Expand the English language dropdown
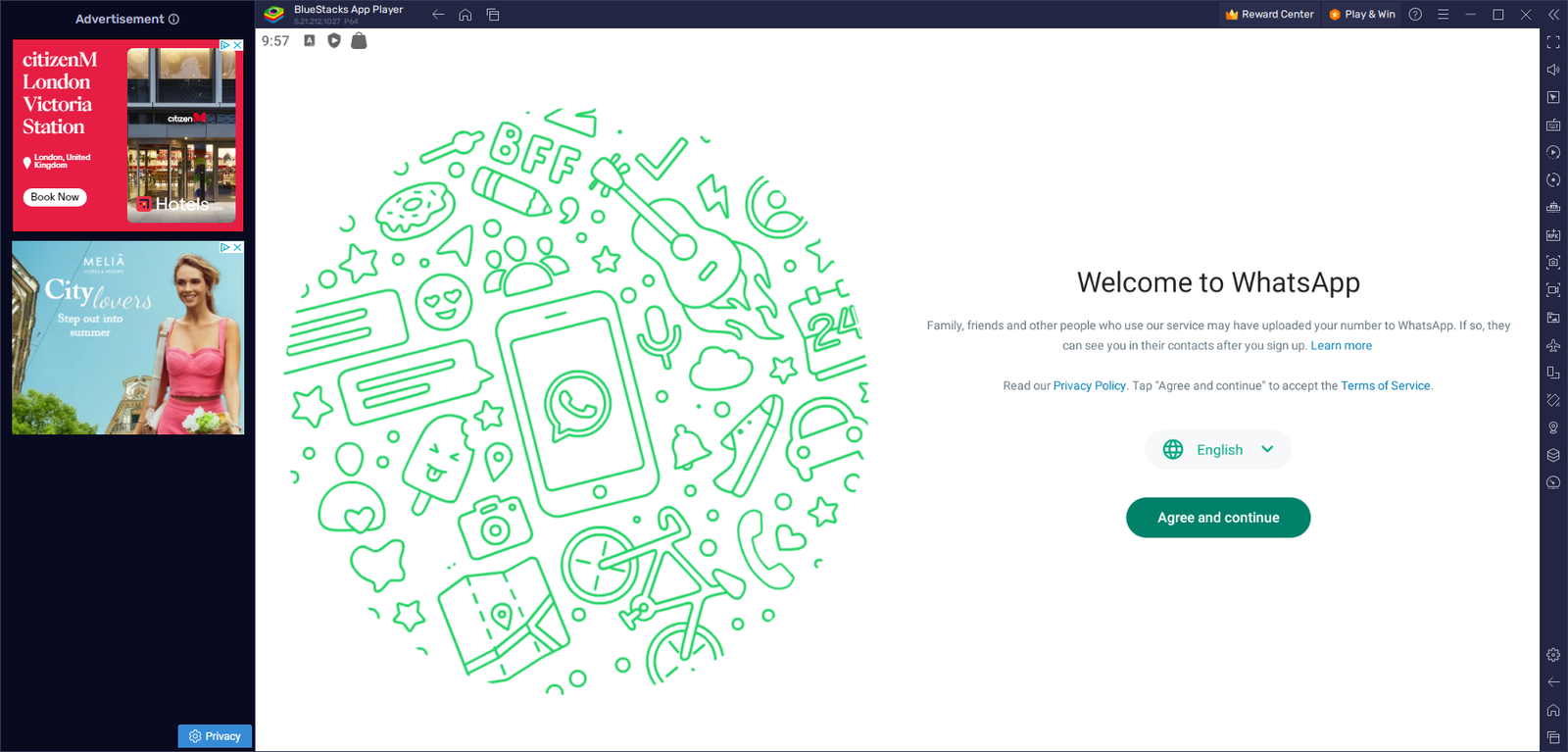Image resolution: width=1568 pixels, height=752 pixels. [1218, 450]
